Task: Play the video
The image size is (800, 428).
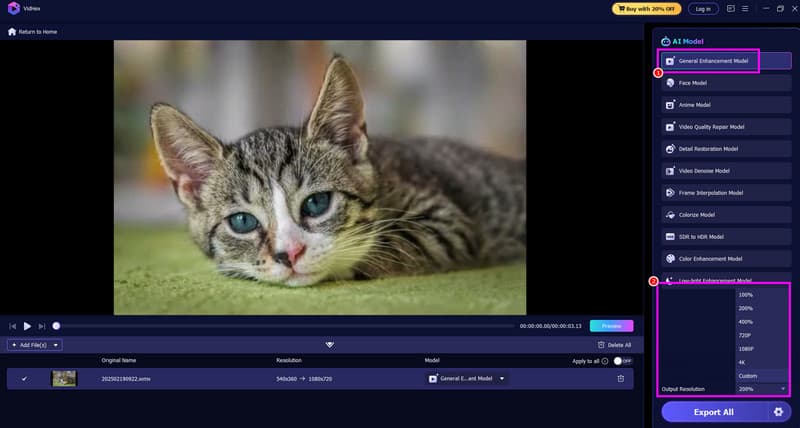Action: tap(27, 326)
